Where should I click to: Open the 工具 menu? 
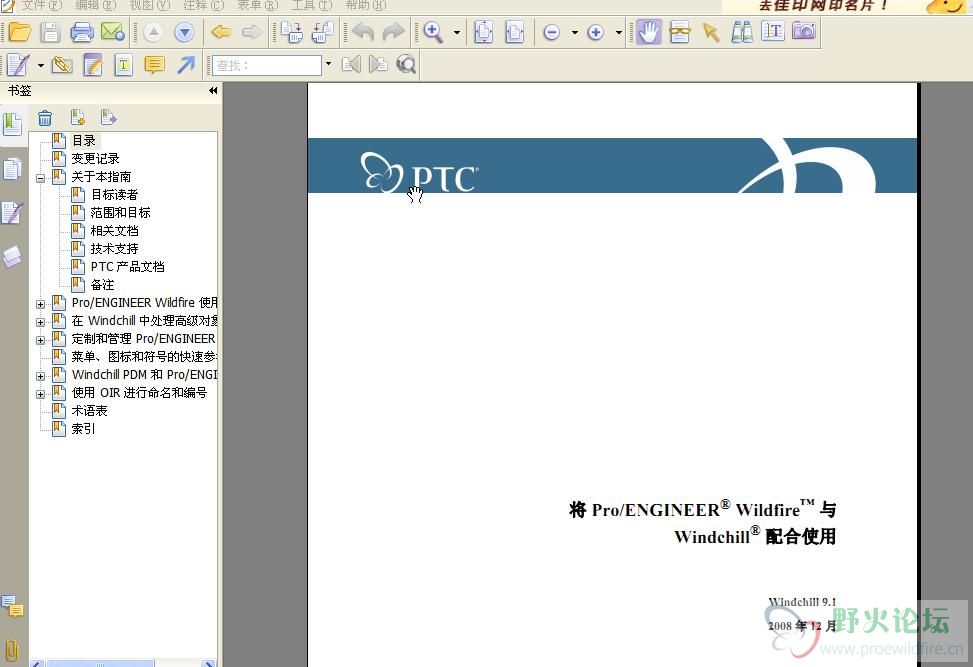[310, 5]
